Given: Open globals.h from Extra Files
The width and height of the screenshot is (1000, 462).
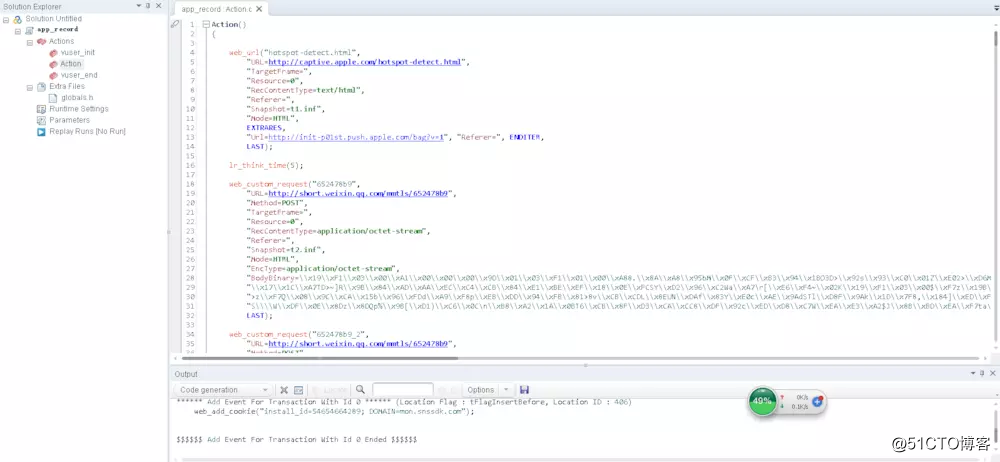Looking at the screenshot, I should click(77, 98).
